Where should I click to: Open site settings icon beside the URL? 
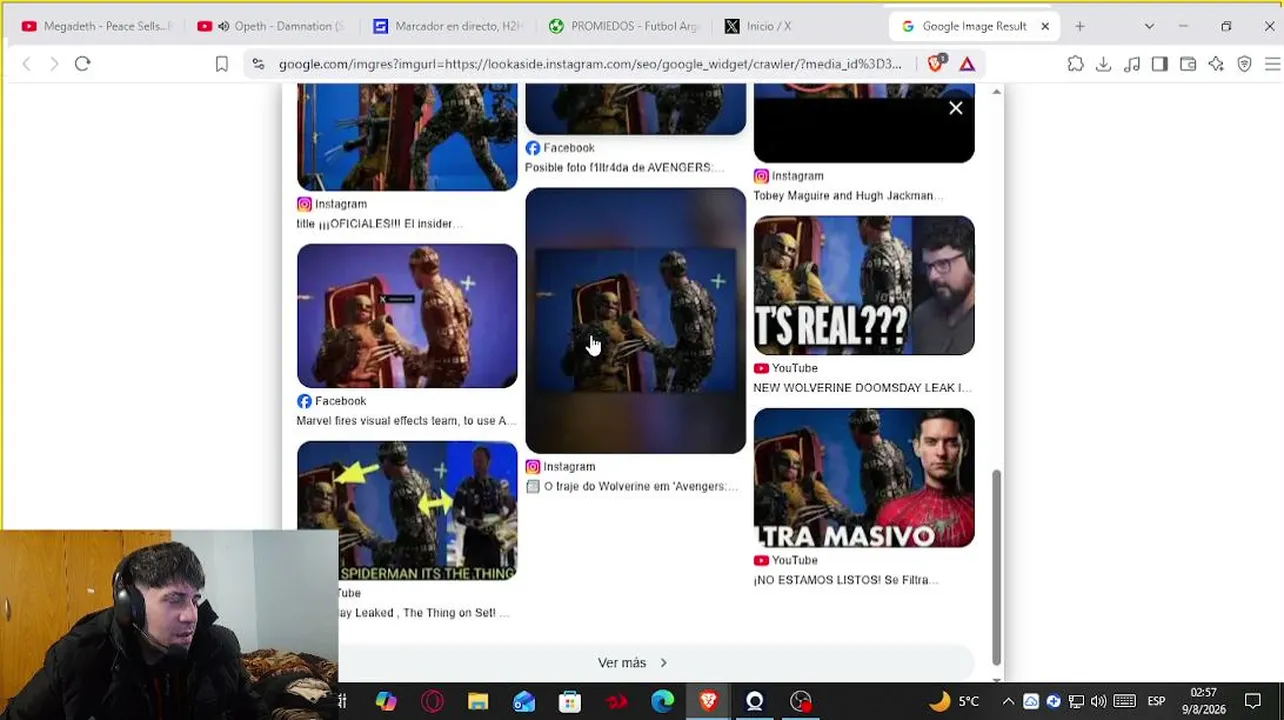tap(258, 64)
